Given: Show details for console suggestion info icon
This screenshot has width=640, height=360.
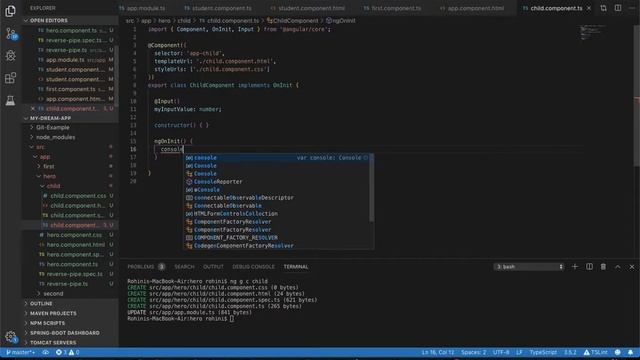Looking at the screenshot, I should [366, 158].
